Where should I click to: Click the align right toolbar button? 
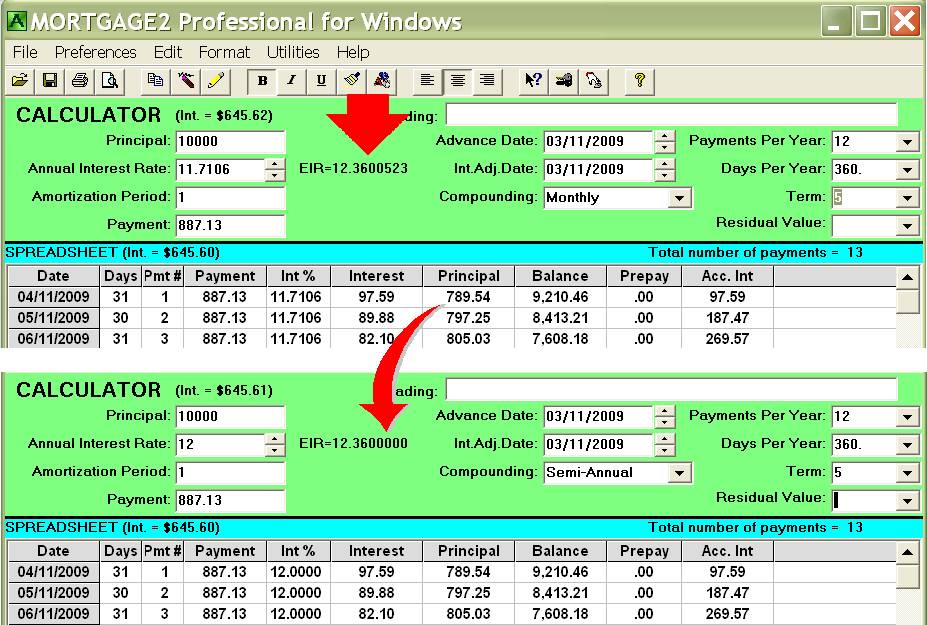pos(487,81)
